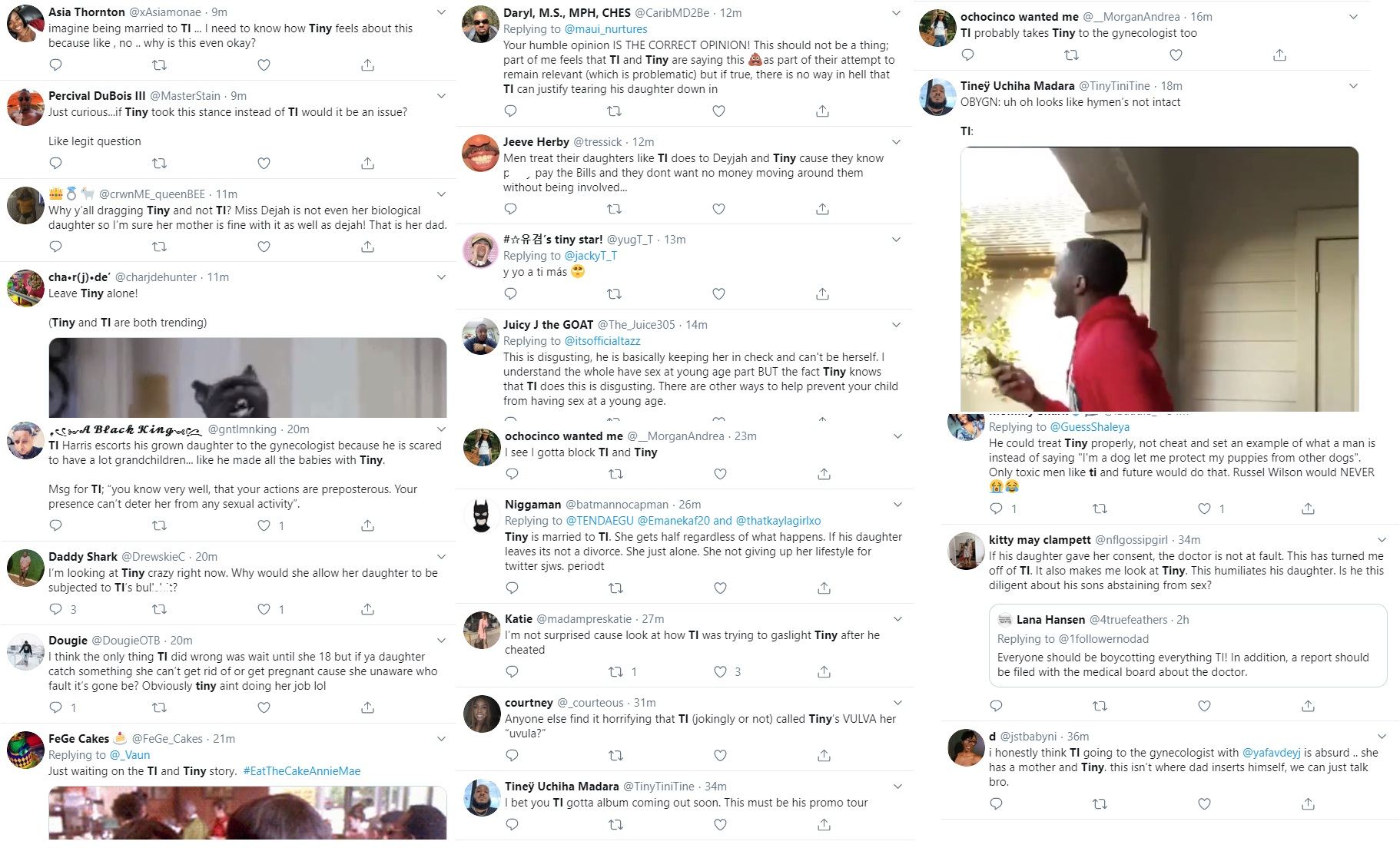Open the #EatTheCakeAnnieMae hashtag
The image size is (1400, 848).
302,771
